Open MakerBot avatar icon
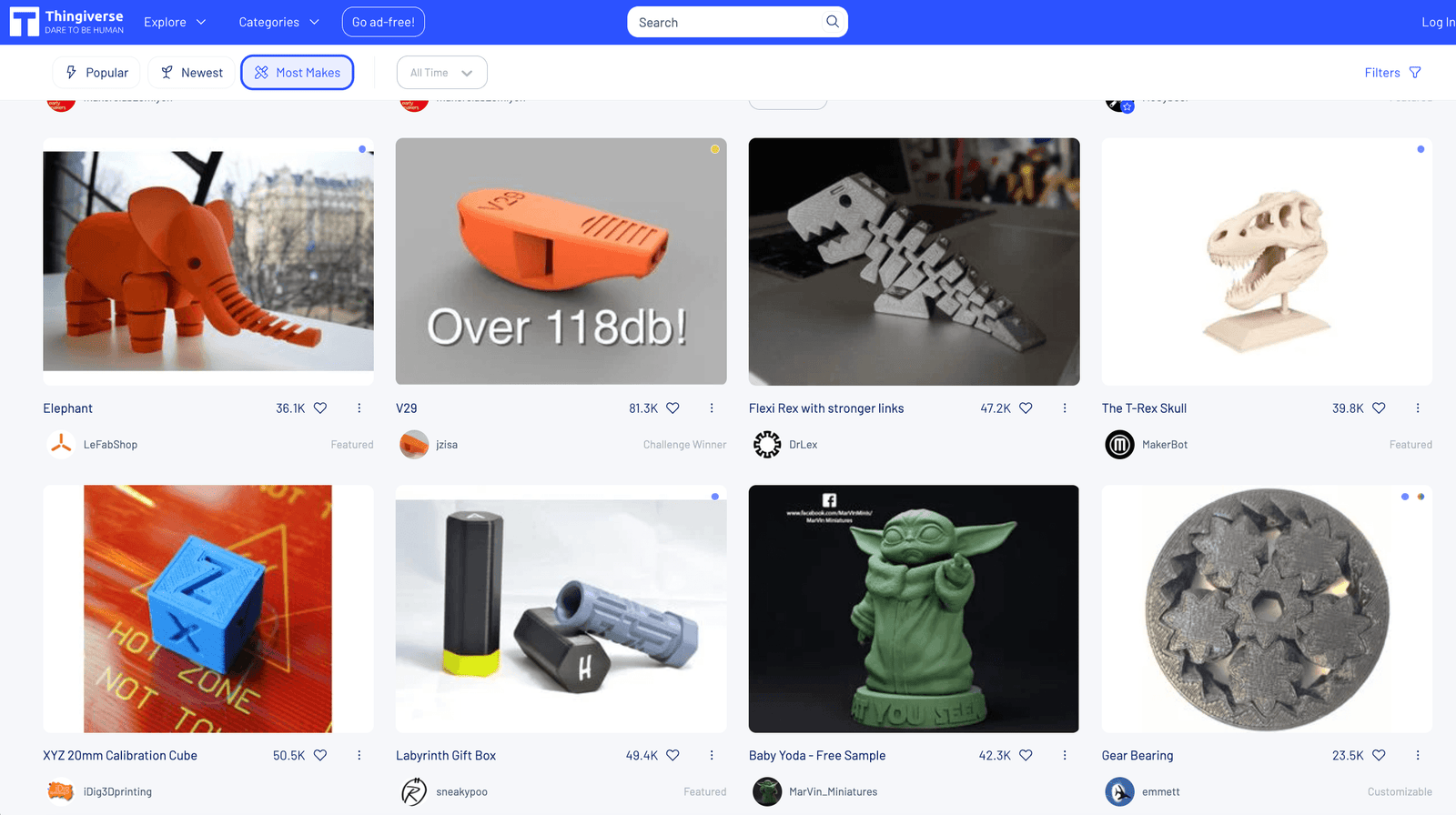This screenshot has height=815, width=1456. (1119, 445)
